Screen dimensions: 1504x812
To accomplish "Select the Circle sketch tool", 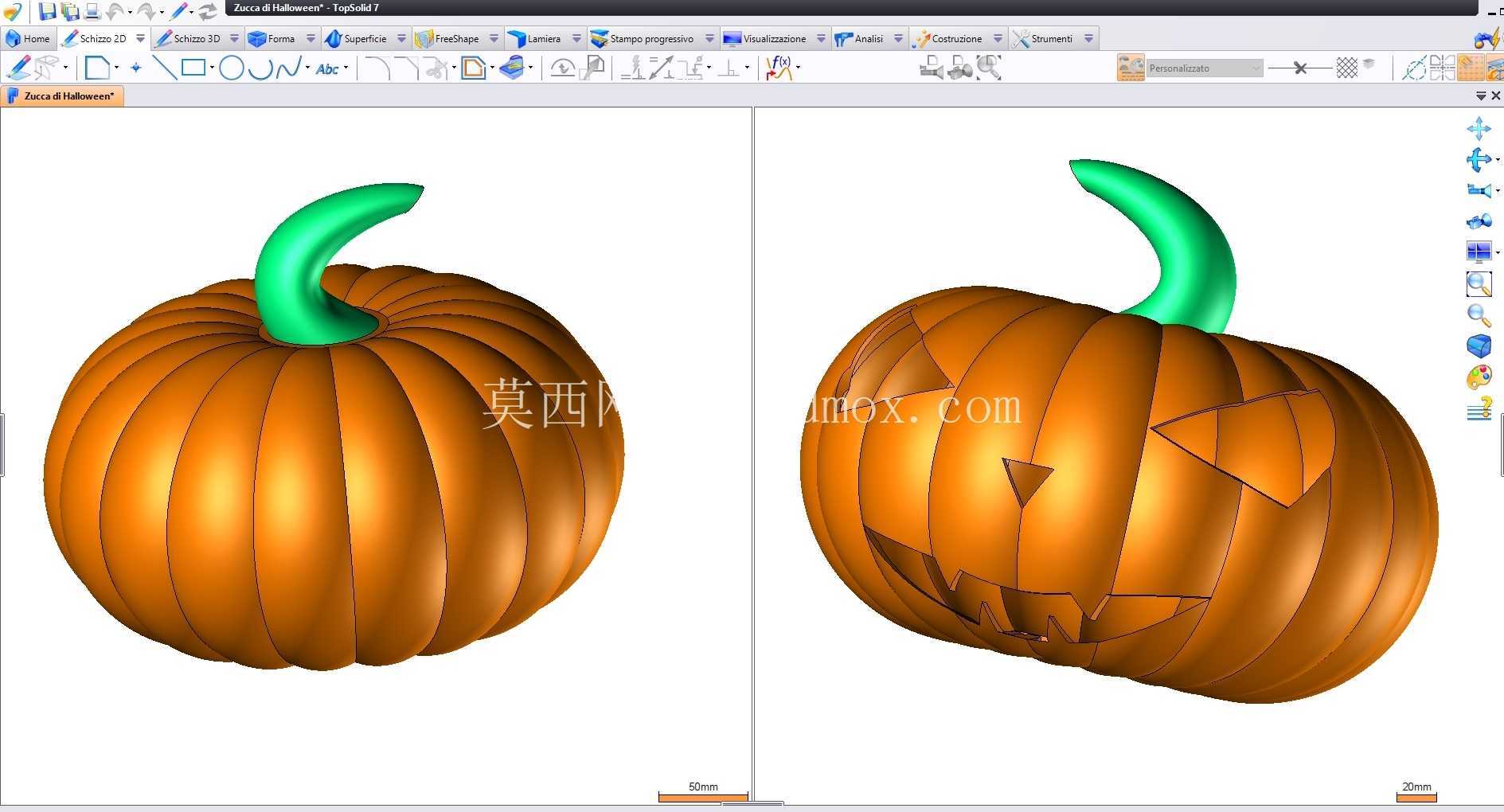I will (231, 68).
